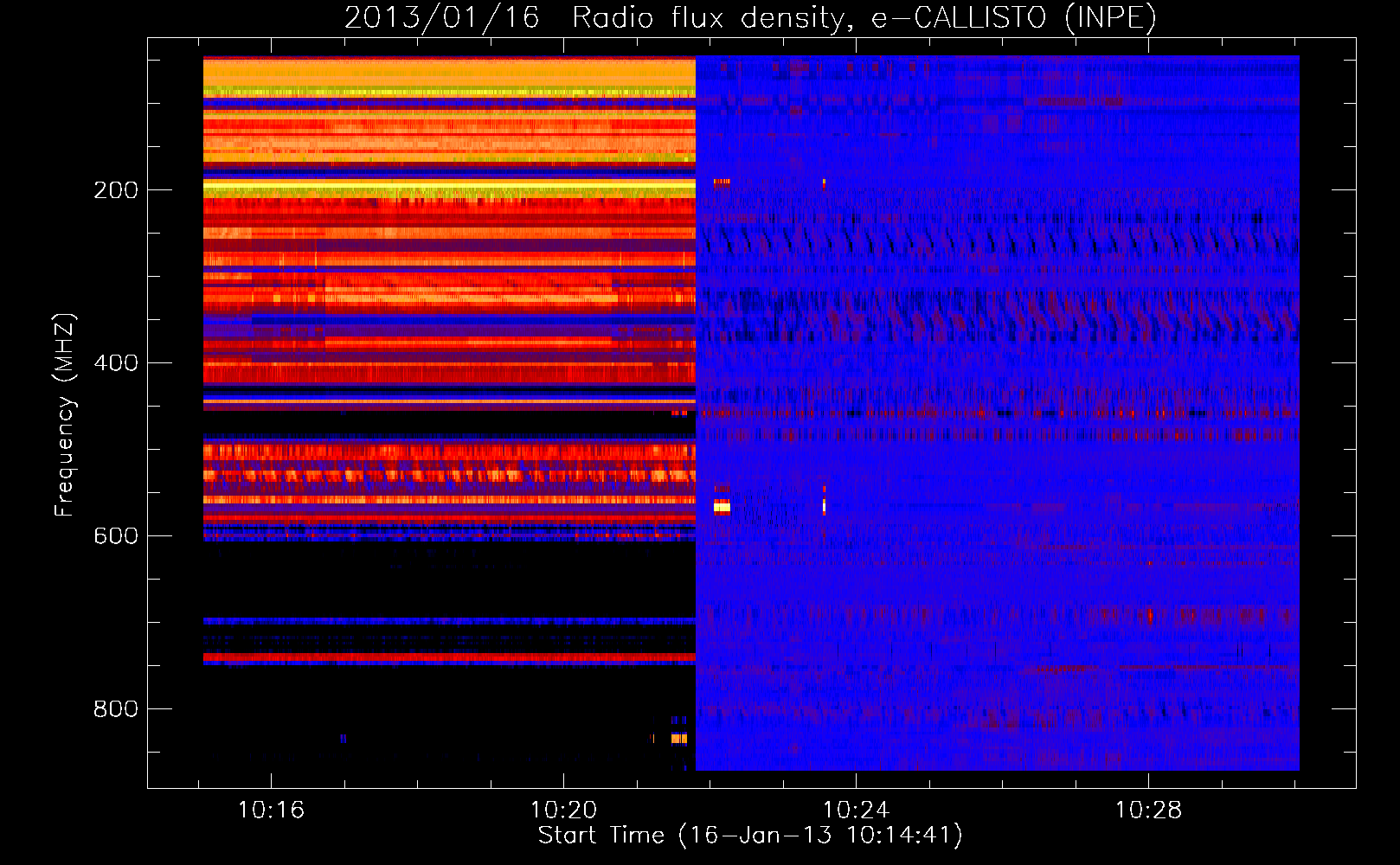The image size is (1400, 865).
Task: Click the bright white burst near 570 MHz
Action: 722,508
